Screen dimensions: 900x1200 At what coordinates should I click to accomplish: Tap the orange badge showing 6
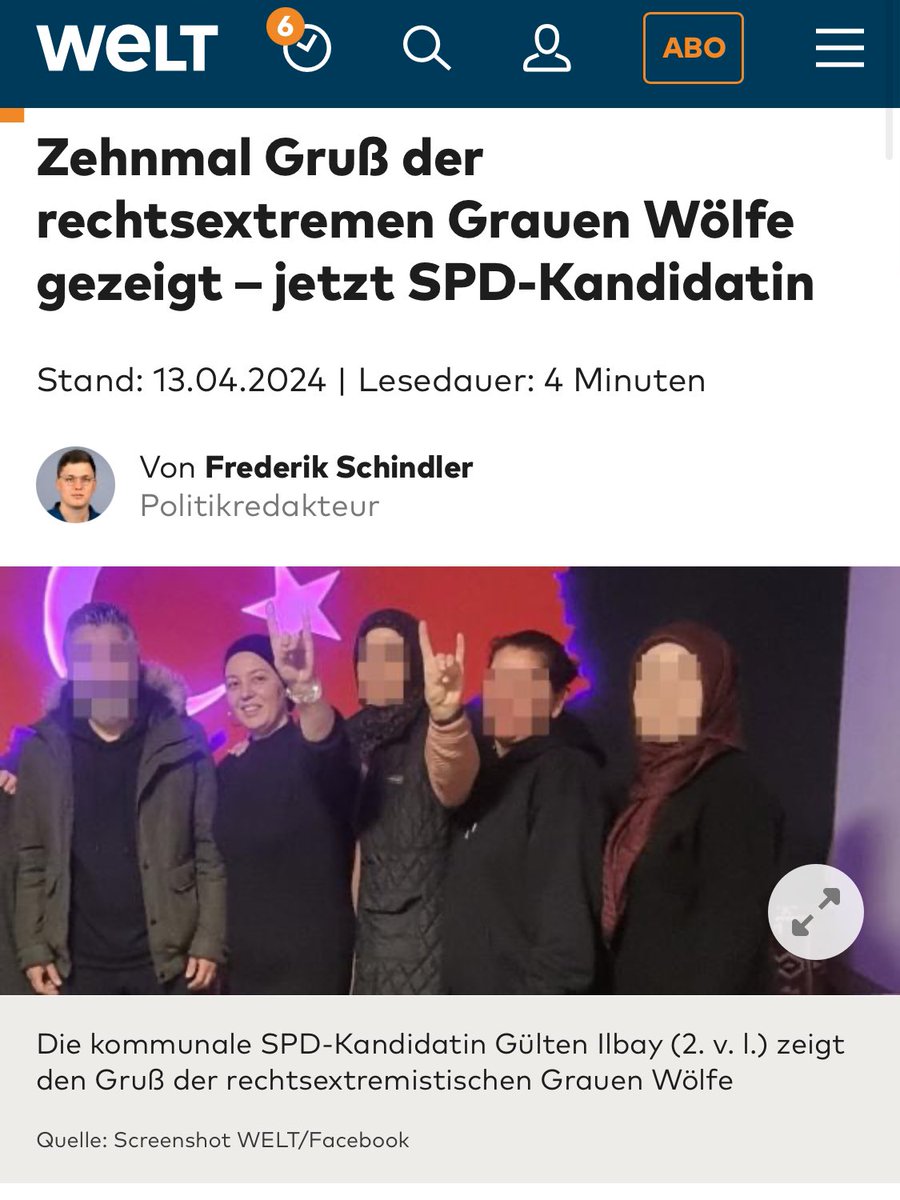285,27
